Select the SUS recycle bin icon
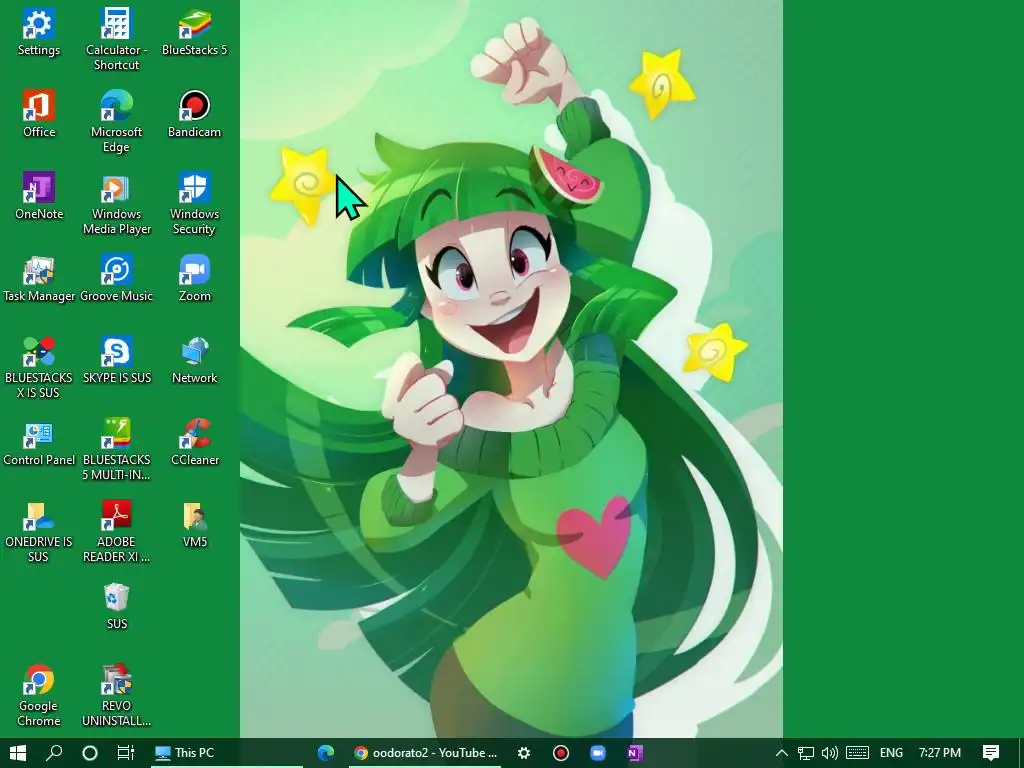This screenshot has width=1024, height=768. pos(116,607)
